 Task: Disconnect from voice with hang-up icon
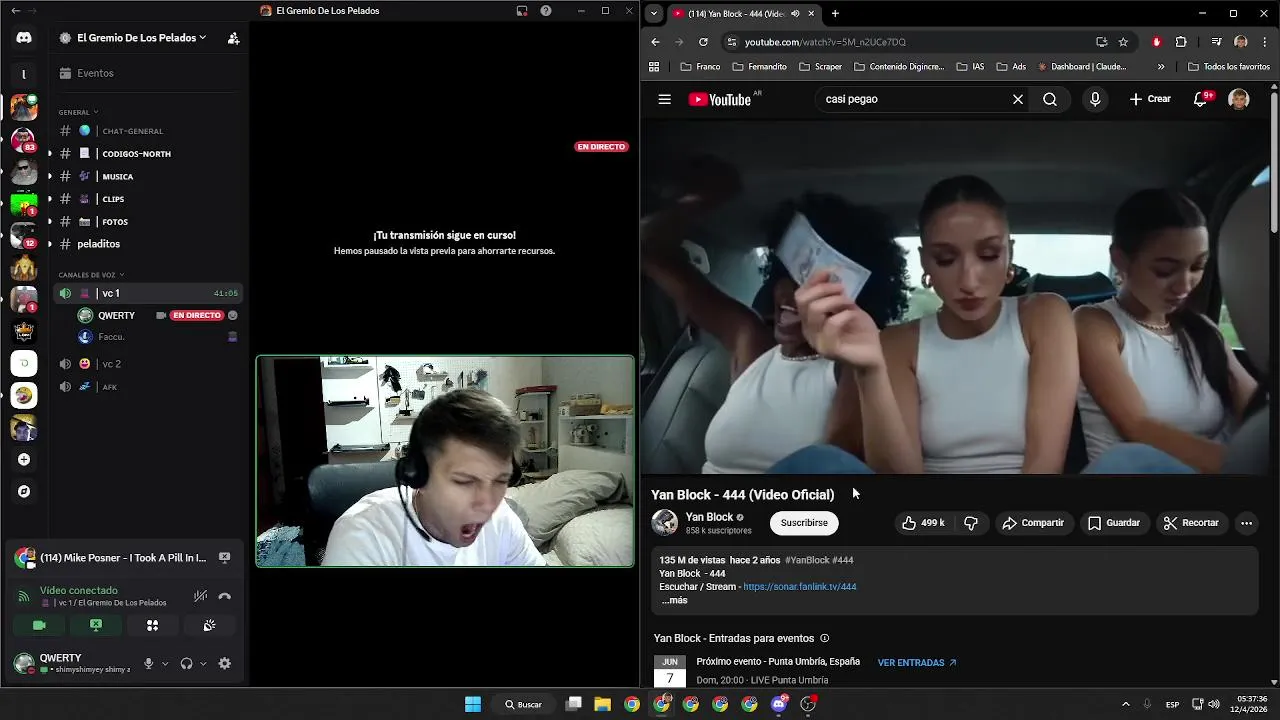(225, 596)
